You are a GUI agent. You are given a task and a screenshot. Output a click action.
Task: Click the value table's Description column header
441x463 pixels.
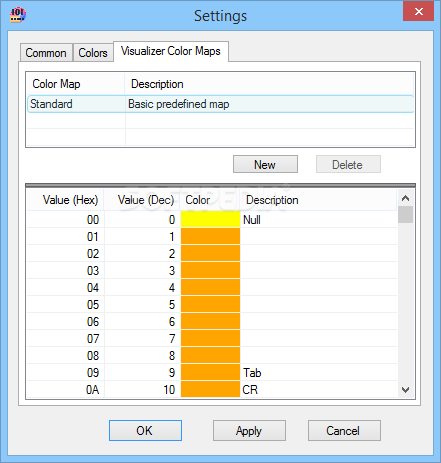click(319, 200)
